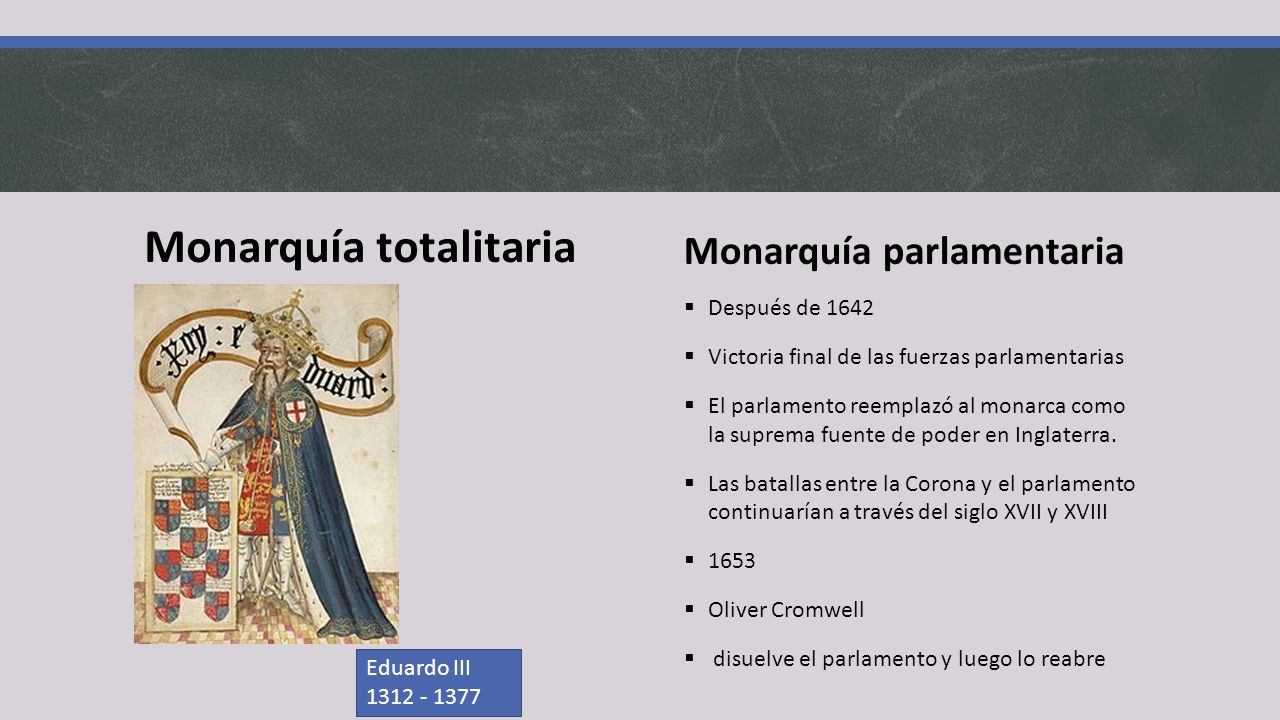
Task: Select the bullet 'Después de 1642'
Action: tap(790, 308)
